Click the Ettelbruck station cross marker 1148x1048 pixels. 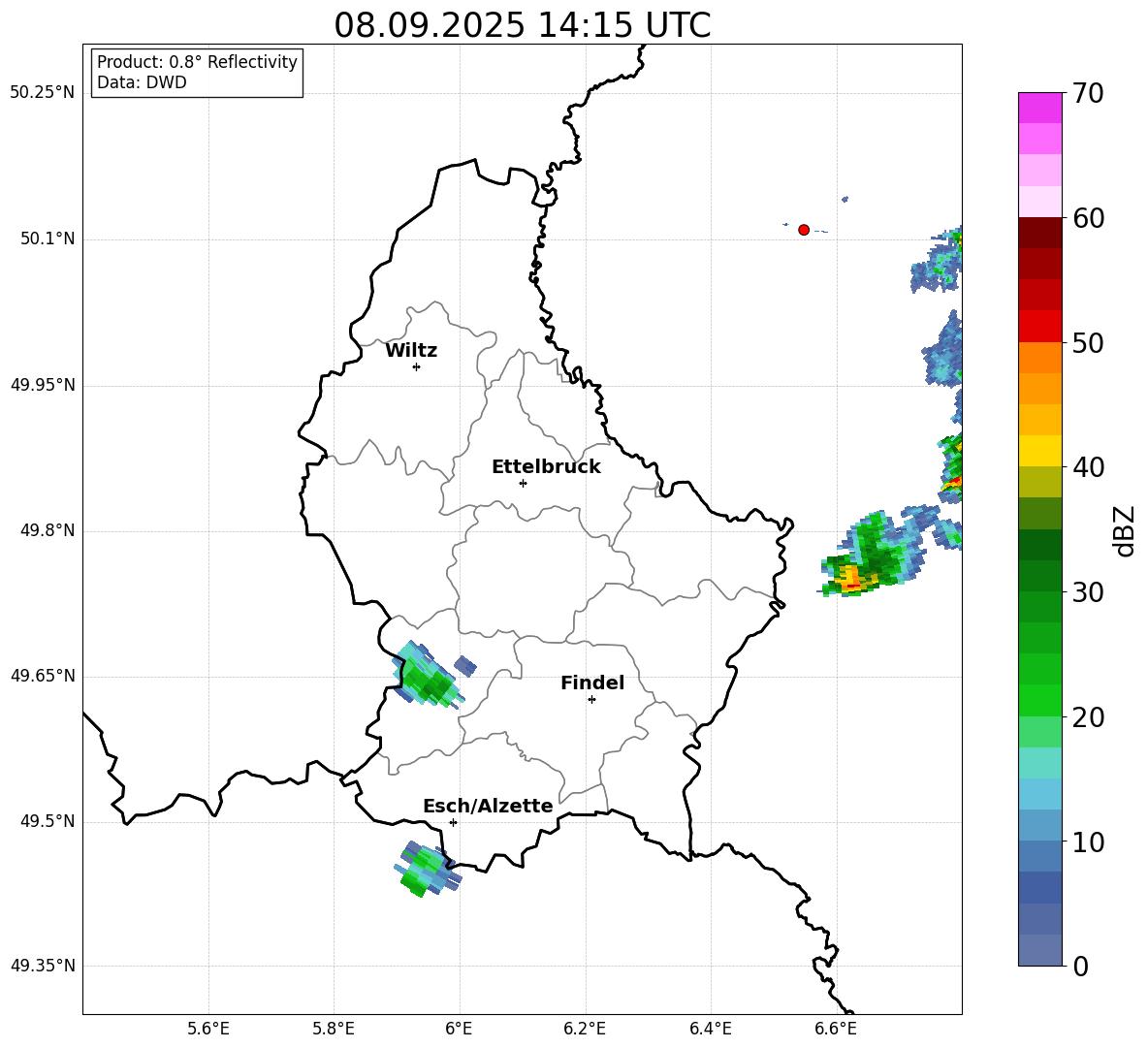(x=523, y=483)
